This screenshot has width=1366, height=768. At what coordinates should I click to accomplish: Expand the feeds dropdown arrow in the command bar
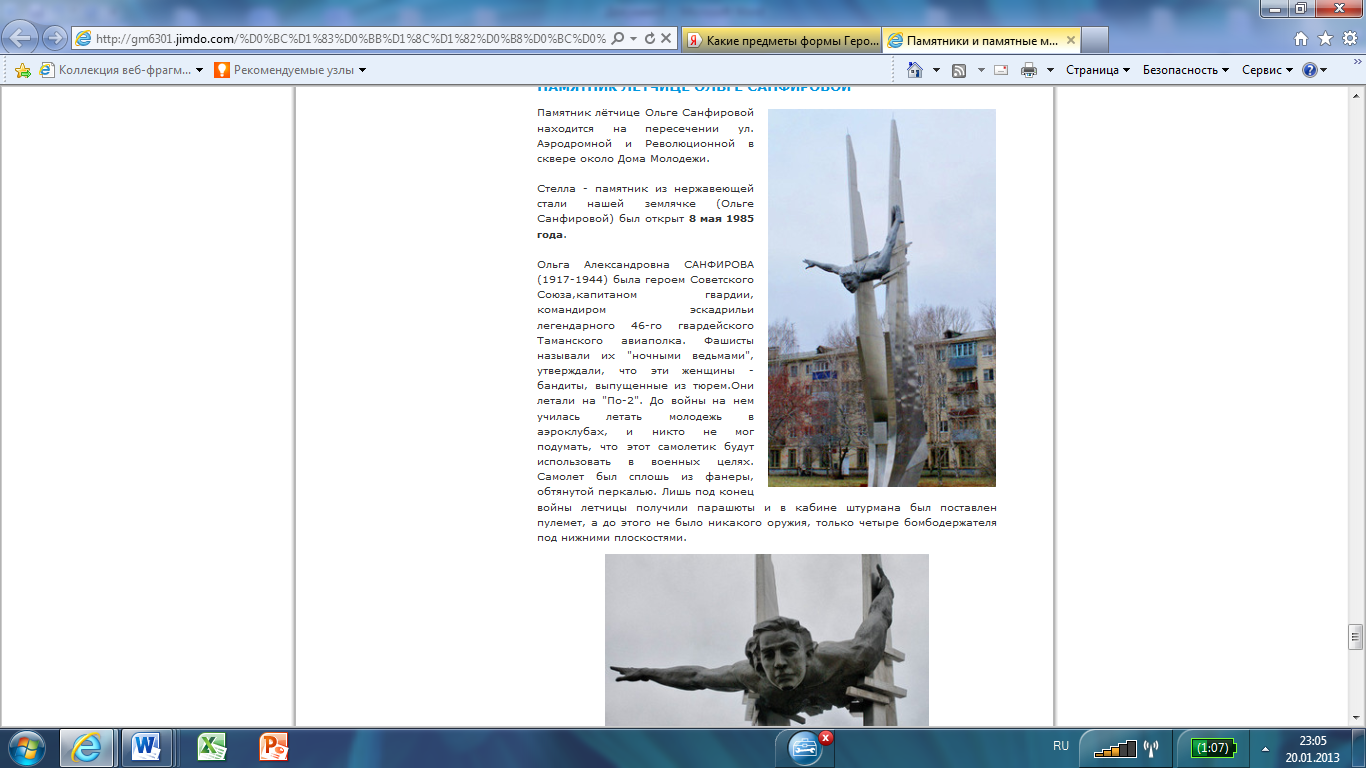981,70
